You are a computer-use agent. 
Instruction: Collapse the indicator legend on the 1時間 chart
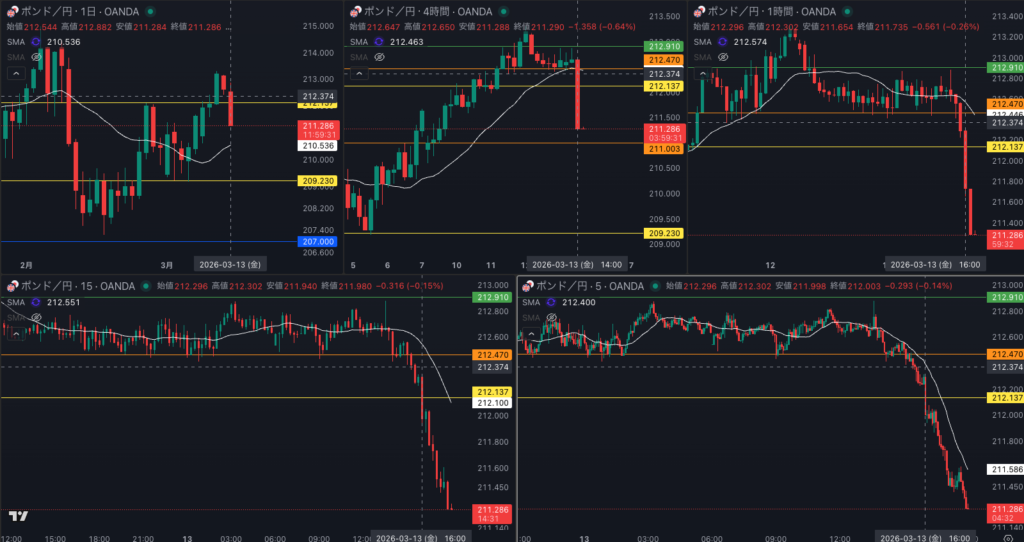703,73
